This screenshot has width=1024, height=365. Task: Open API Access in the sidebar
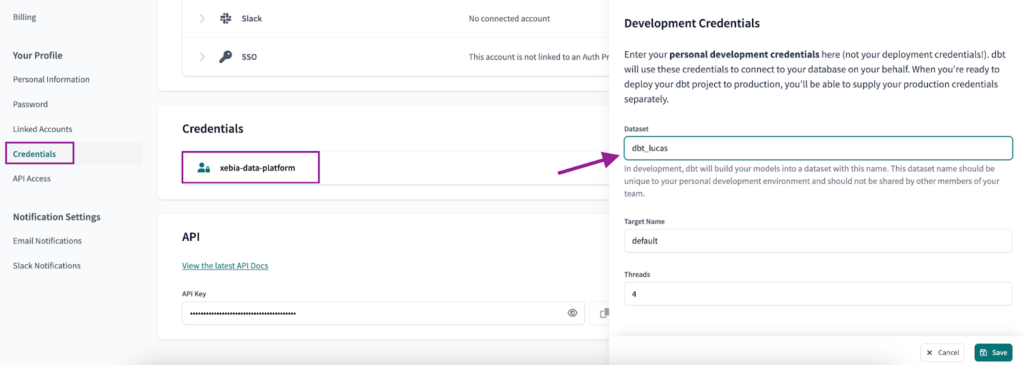(32, 178)
